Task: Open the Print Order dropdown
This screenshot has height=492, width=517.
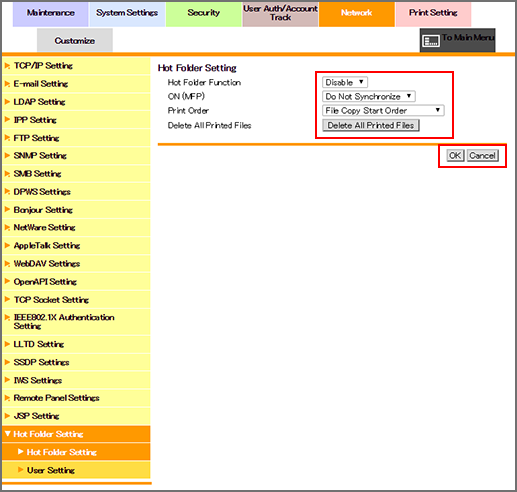Action: [x=383, y=110]
